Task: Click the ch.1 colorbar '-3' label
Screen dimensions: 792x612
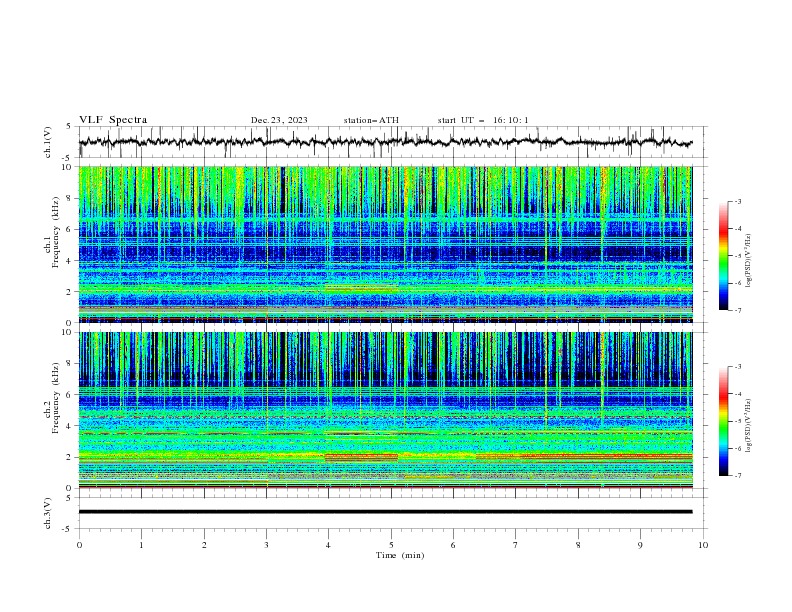Action: [x=737, y=201]
